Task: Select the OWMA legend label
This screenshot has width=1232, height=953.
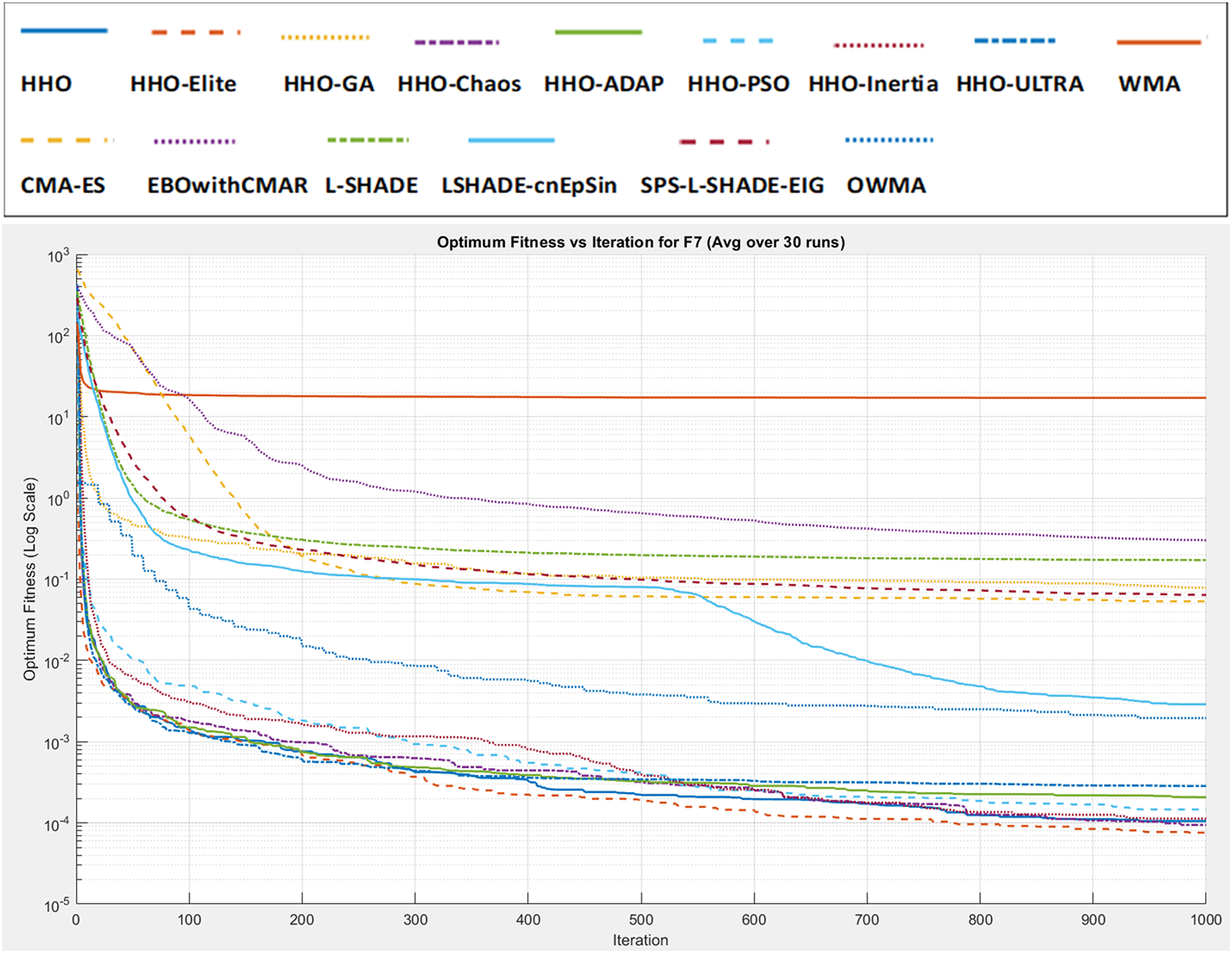Action: 886,186
